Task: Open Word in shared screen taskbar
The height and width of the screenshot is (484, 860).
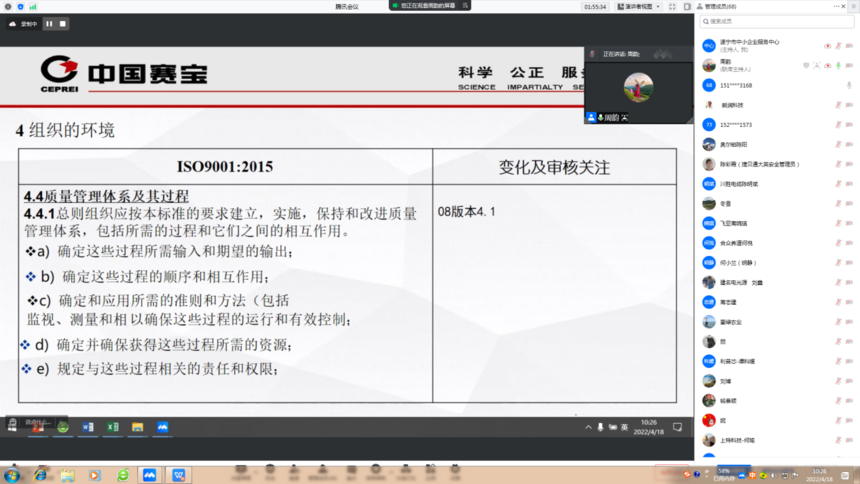Action: click(88, 427)
